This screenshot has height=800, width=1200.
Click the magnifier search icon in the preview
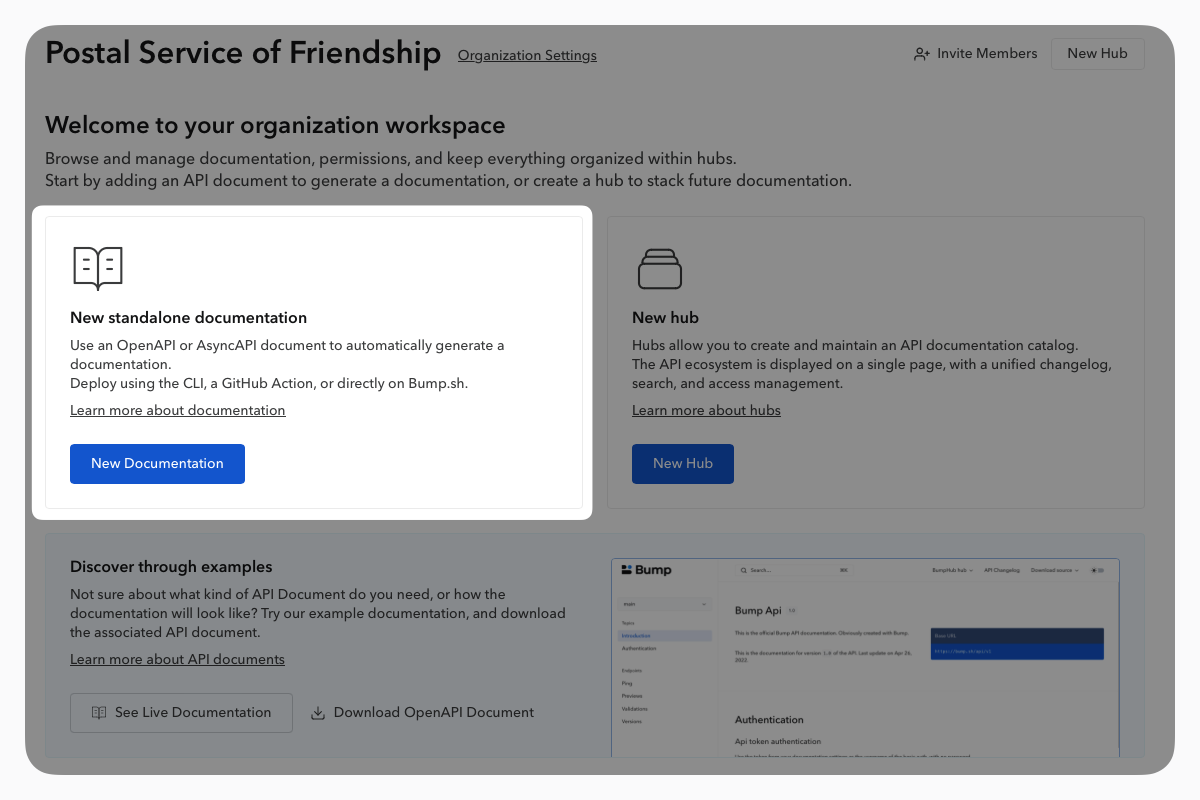745,570
